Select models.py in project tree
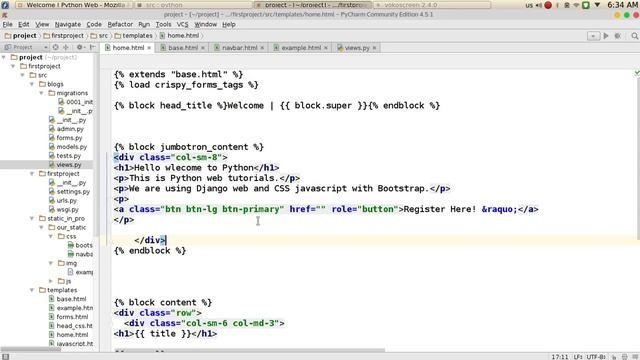Screen dimensions: 640x360 pos(72,147)
